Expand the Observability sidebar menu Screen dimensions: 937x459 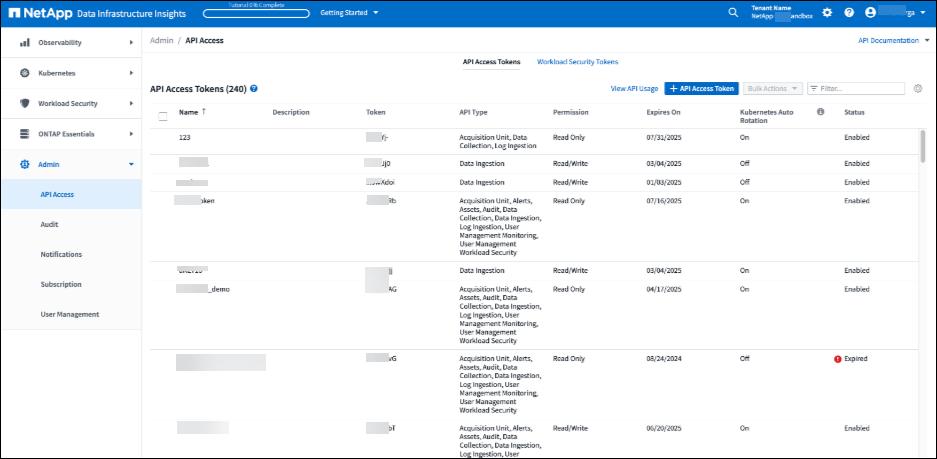pyautogui.click(x=70, y=43)
